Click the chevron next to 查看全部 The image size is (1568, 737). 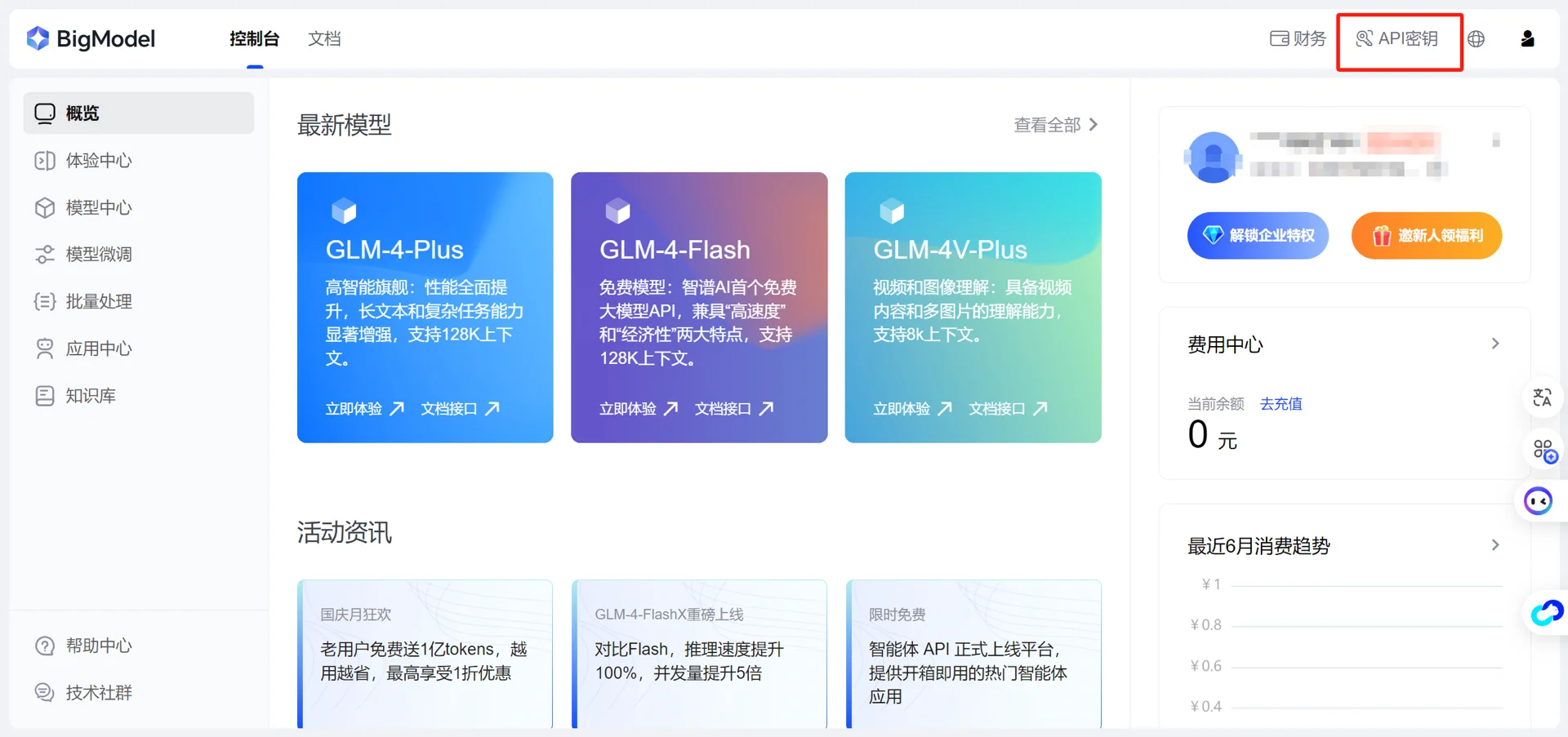(1094, 125)
